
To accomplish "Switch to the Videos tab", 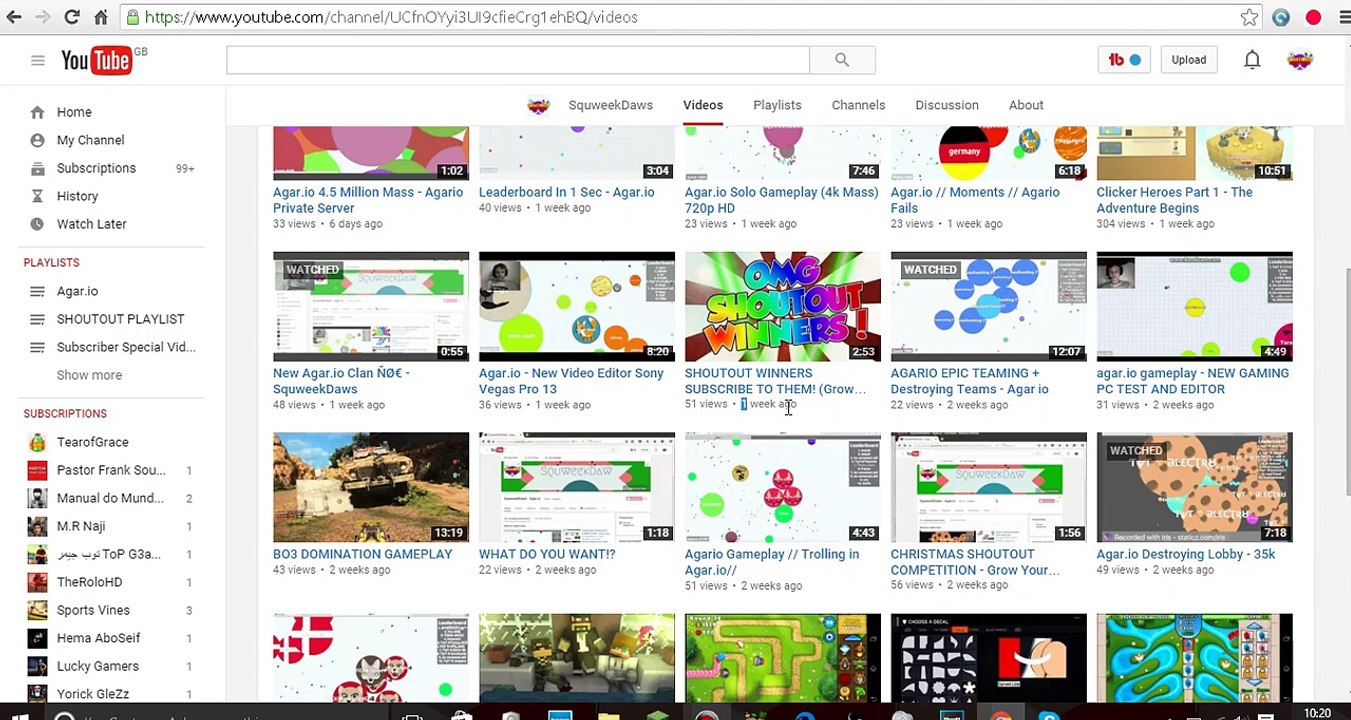I will point(703,105).
